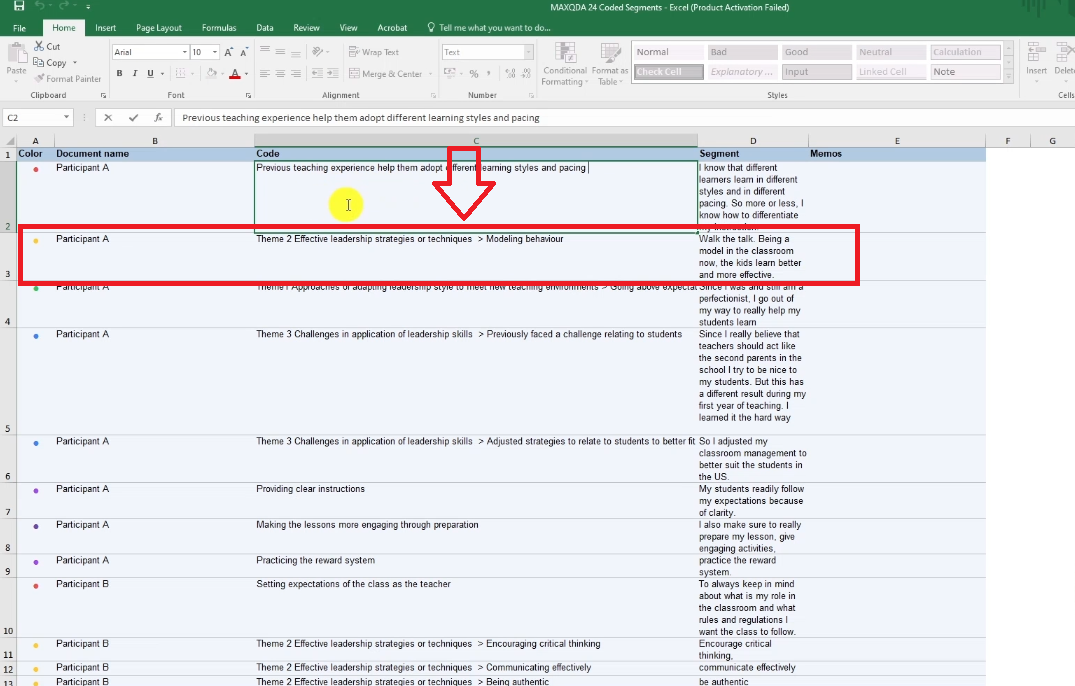Toggle Wrap Text for the cell
This screenshot has height=686, width=1075.
pyautogui.click(x=374, y=52)
